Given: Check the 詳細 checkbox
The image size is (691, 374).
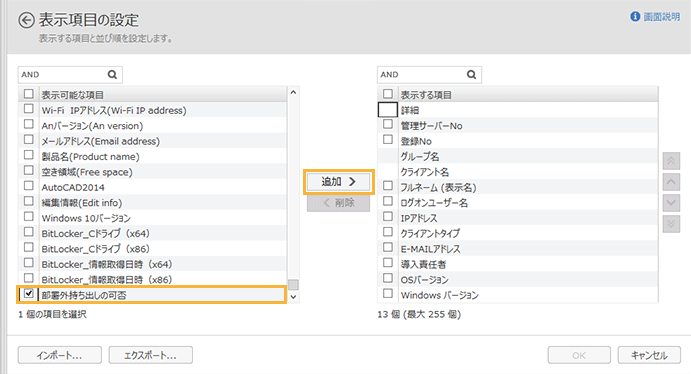Looking at the screenshot, I should (x=388, y=109).
